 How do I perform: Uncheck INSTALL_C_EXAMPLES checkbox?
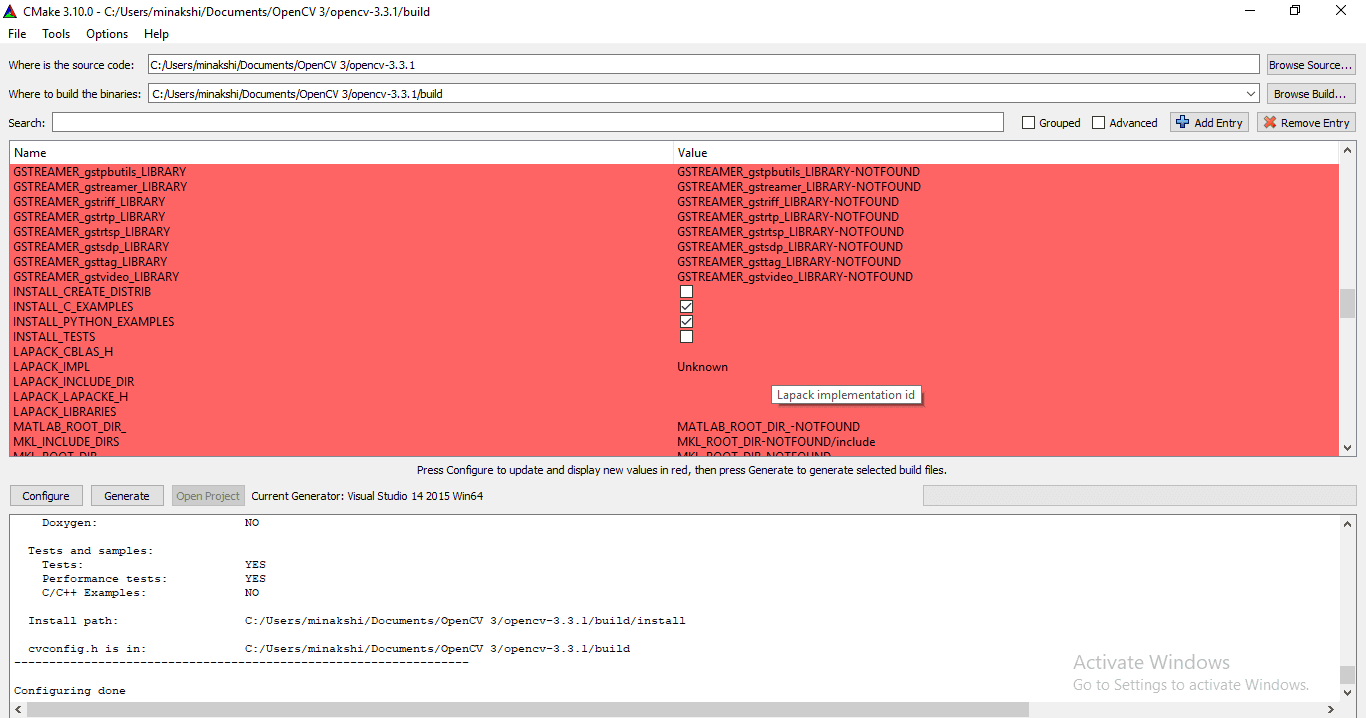pos(686,307)
